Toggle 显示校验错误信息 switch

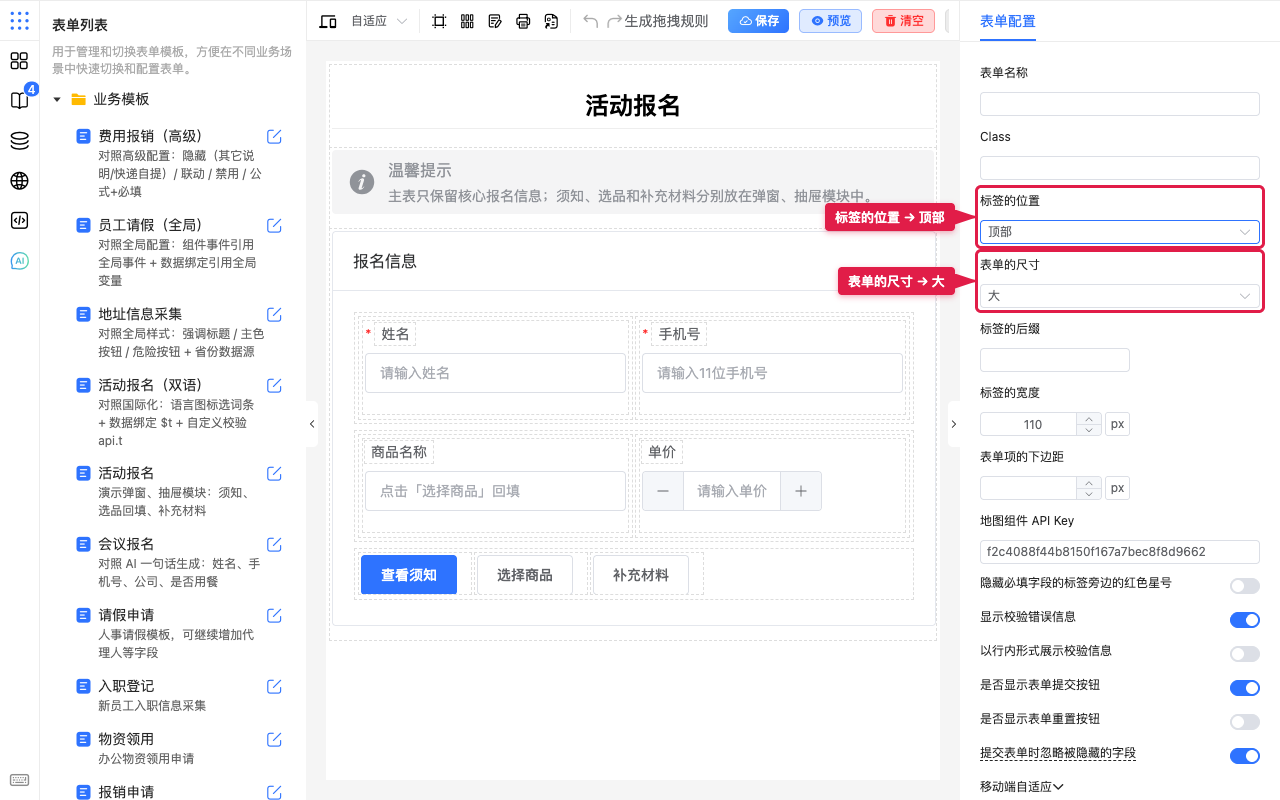[1245, 620]
